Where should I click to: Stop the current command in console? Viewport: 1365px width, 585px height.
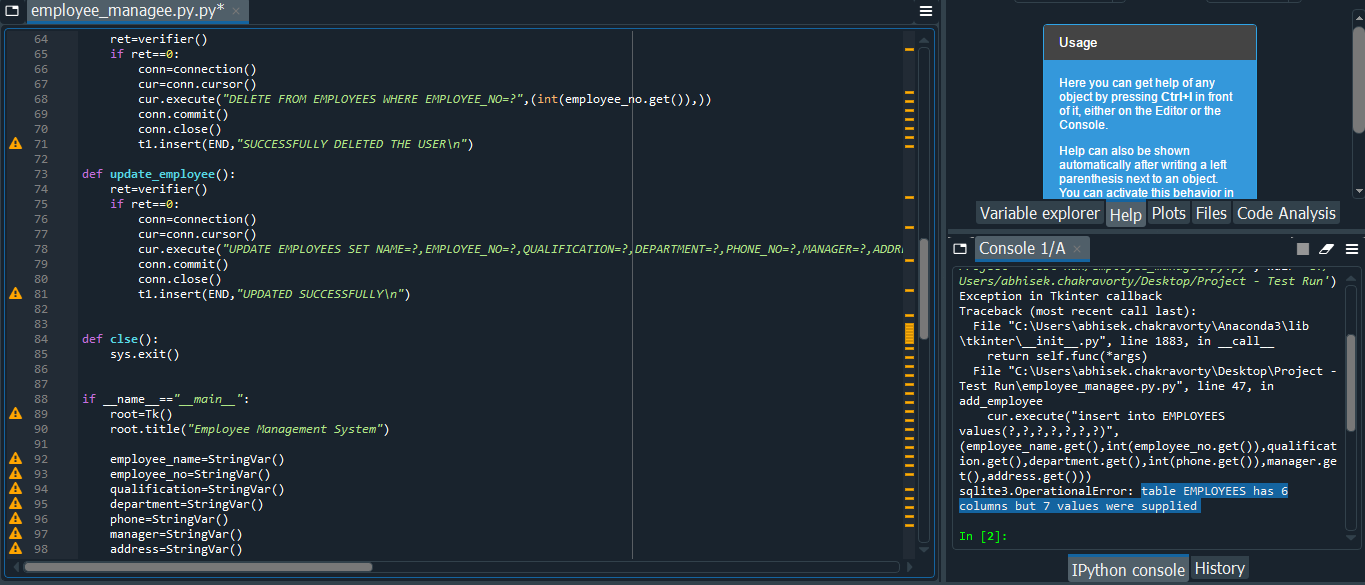pyautogui.click(x=1303, y=249)
